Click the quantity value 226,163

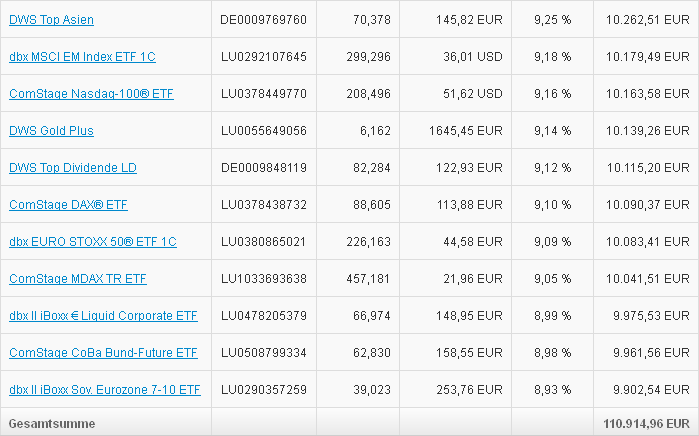pos(368,242)
